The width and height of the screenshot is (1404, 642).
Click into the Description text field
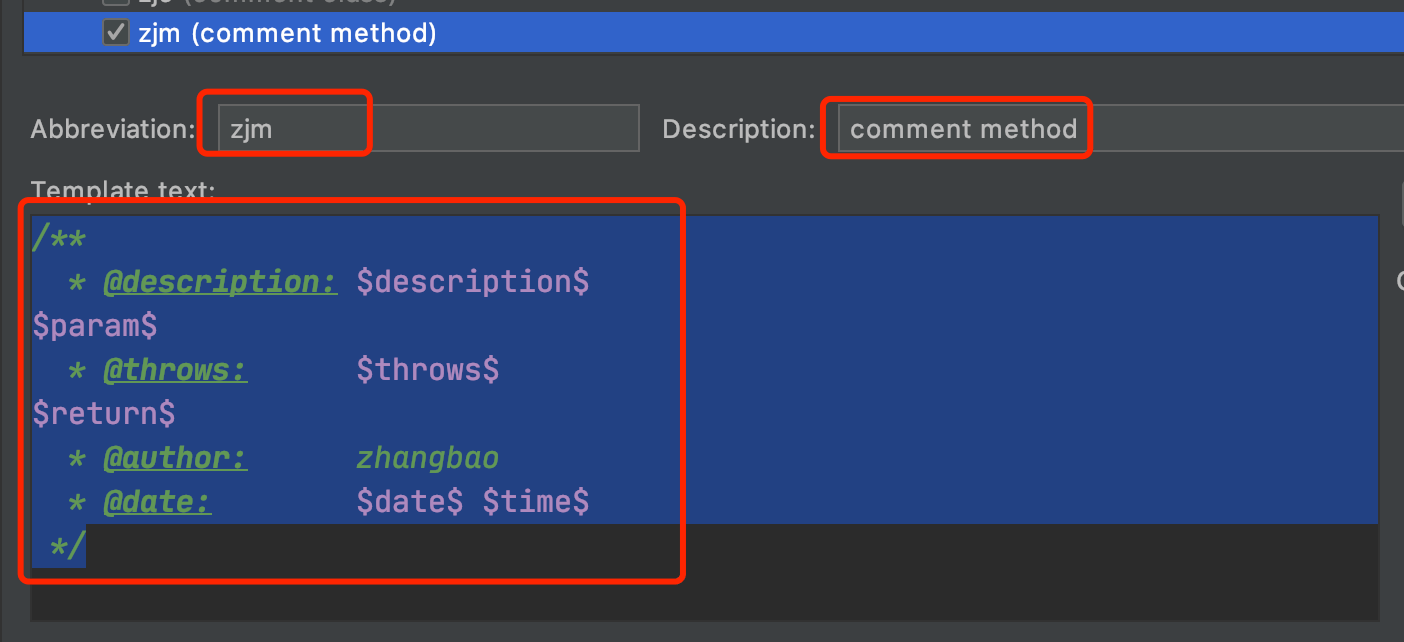(1120, 129)
